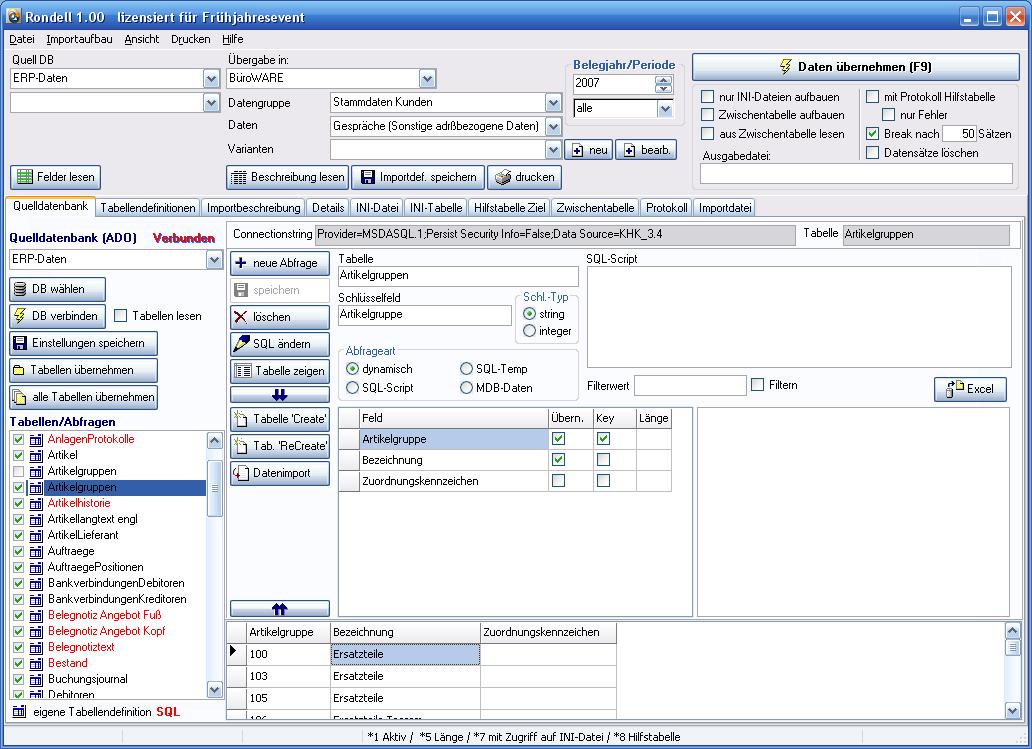Click double down arrow button

click(x=280, y=395)
